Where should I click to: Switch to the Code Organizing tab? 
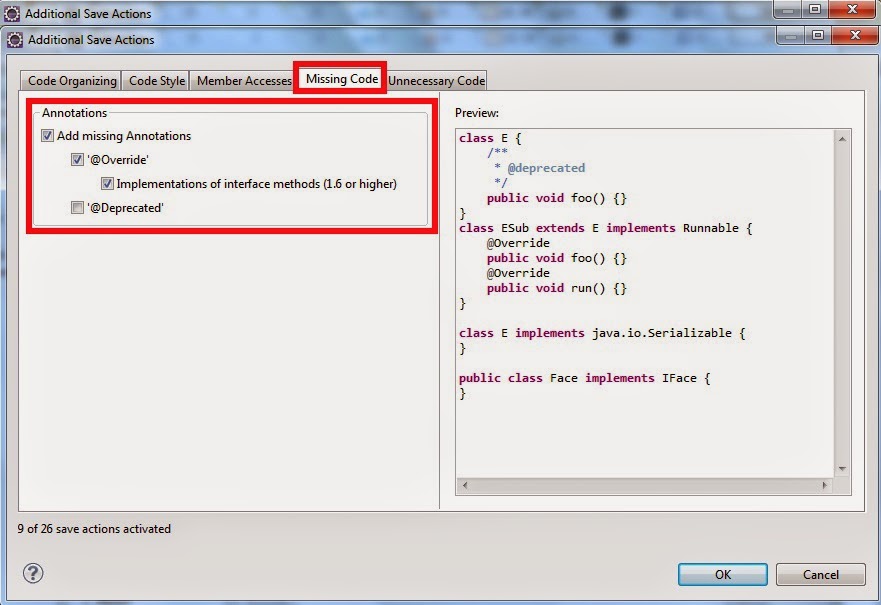[x=69, y=80]
